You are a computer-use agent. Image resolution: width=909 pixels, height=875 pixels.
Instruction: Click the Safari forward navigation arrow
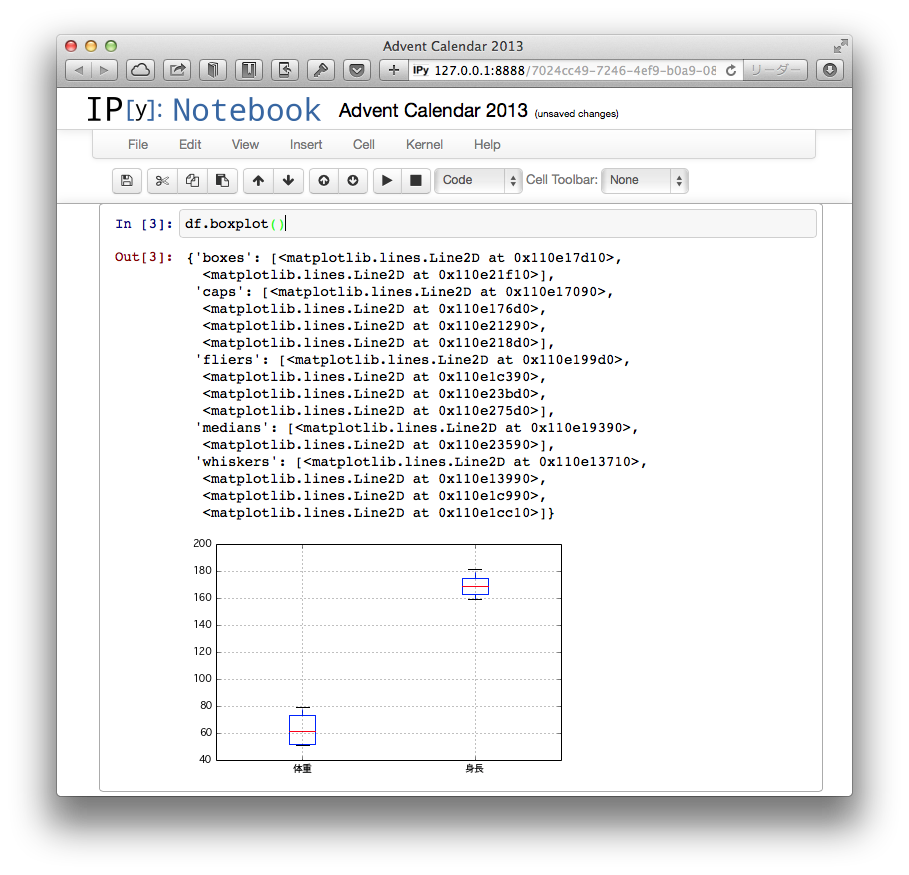[104, 70]
